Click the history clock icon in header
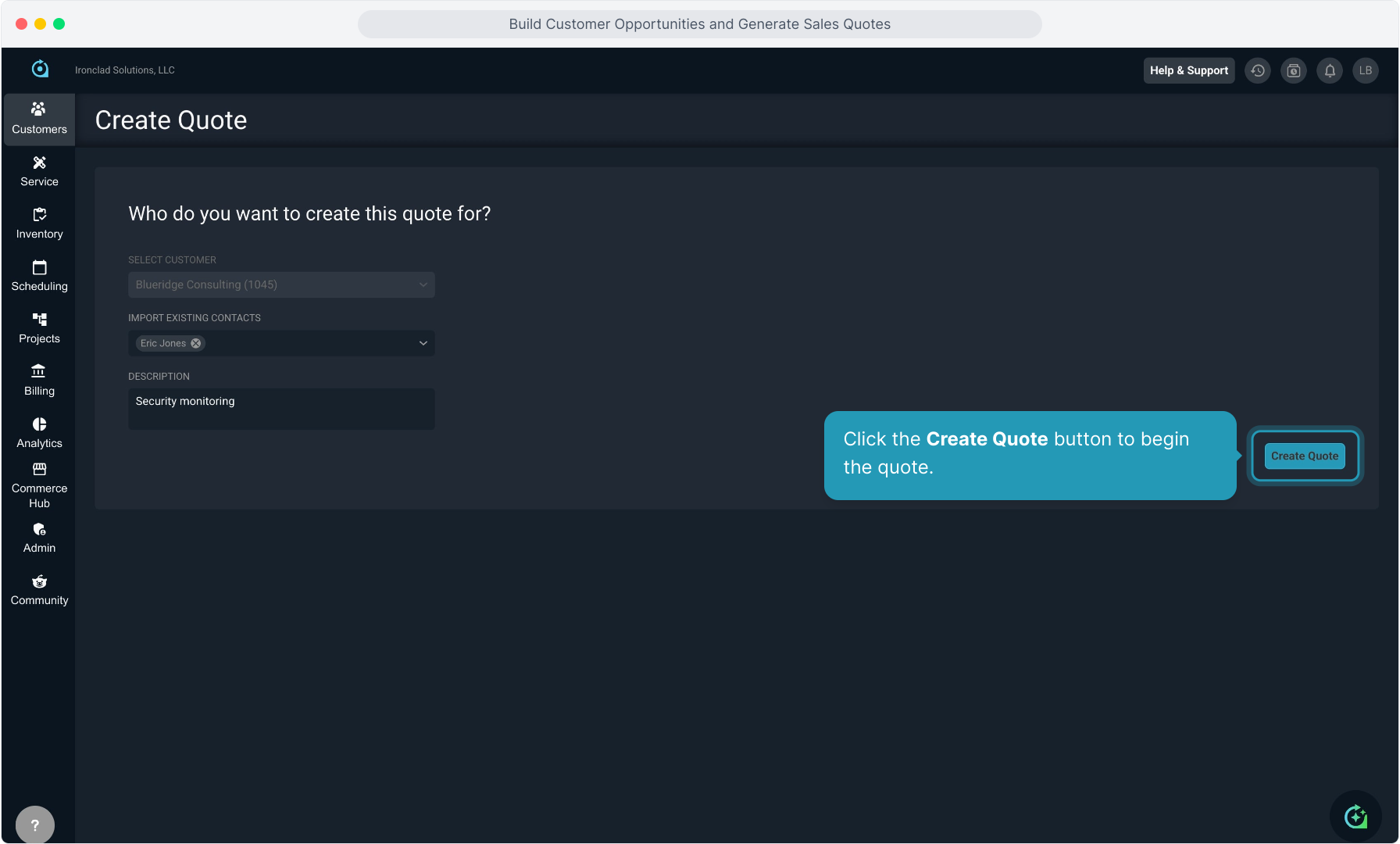The image size is (1400, 844). (1257, 70)
